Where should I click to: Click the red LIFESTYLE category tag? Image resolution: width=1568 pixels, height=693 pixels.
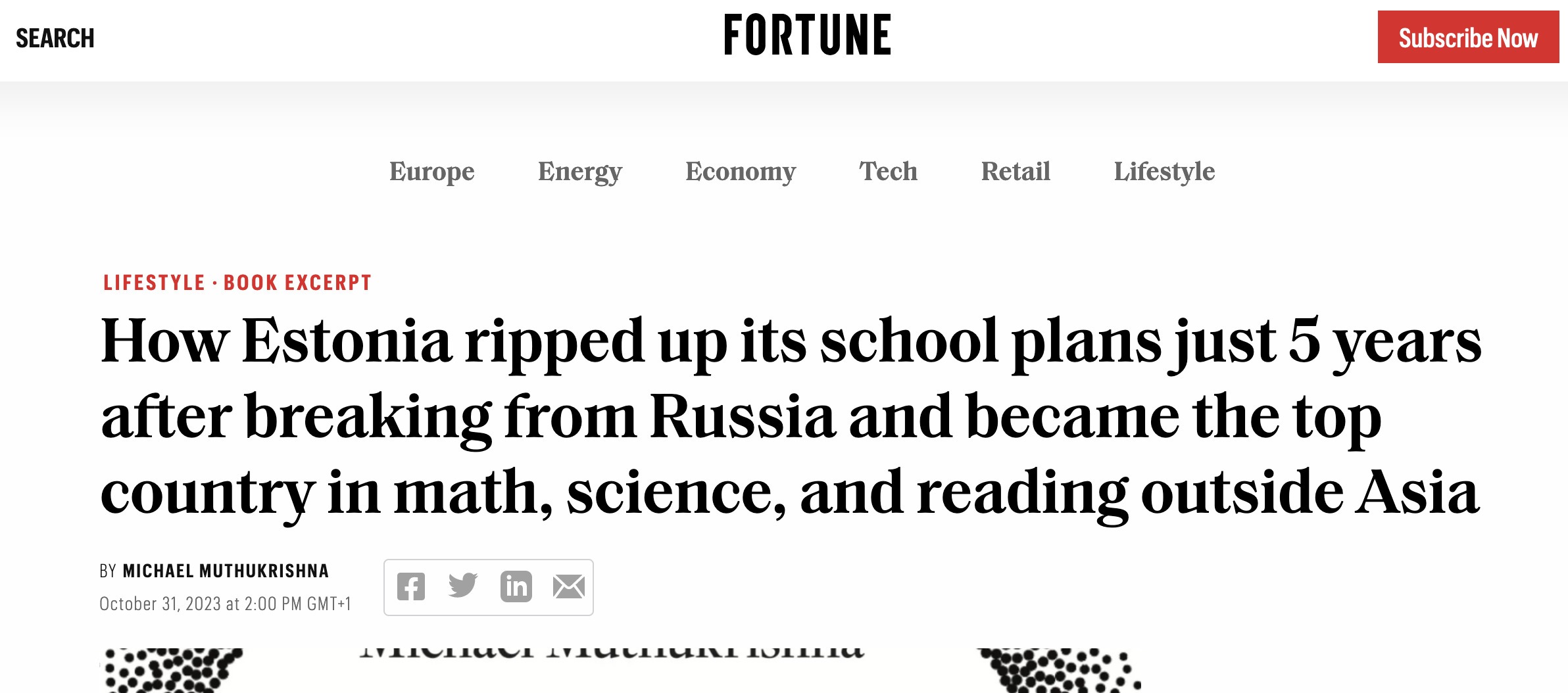155,283
